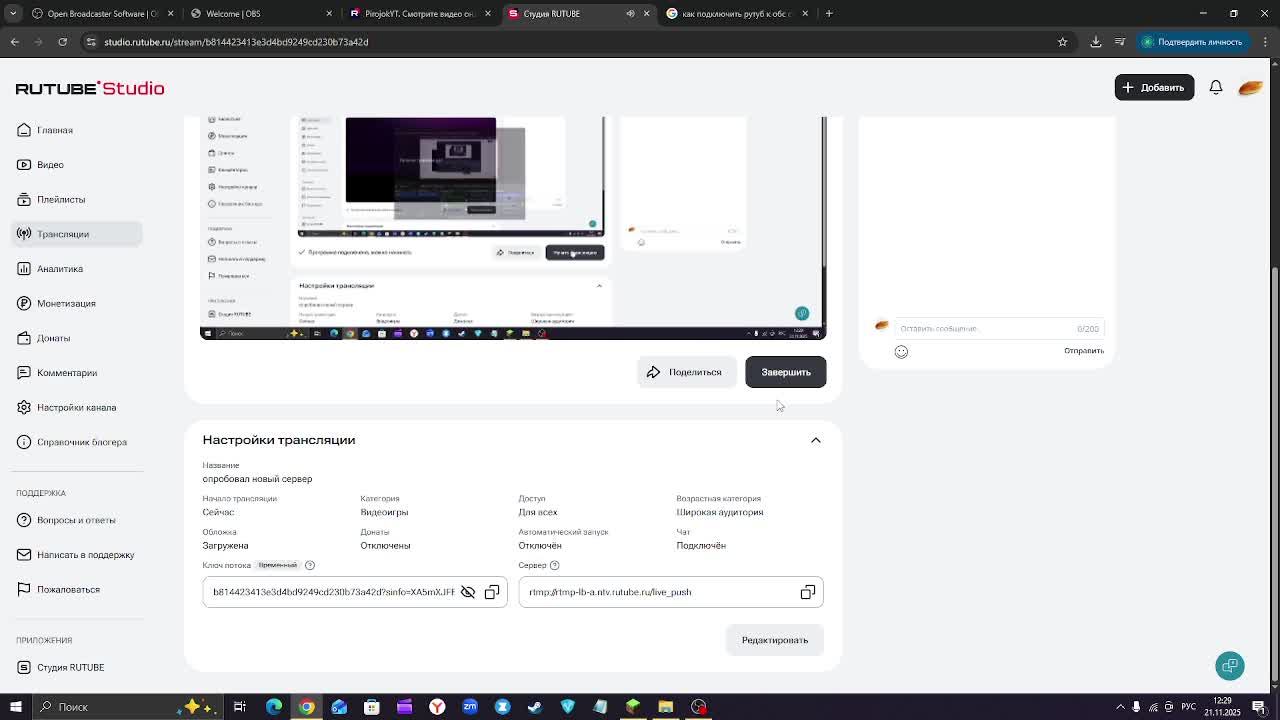Click the Донаты heart icon
This screenshot has width=1280, height=720.
24,338
